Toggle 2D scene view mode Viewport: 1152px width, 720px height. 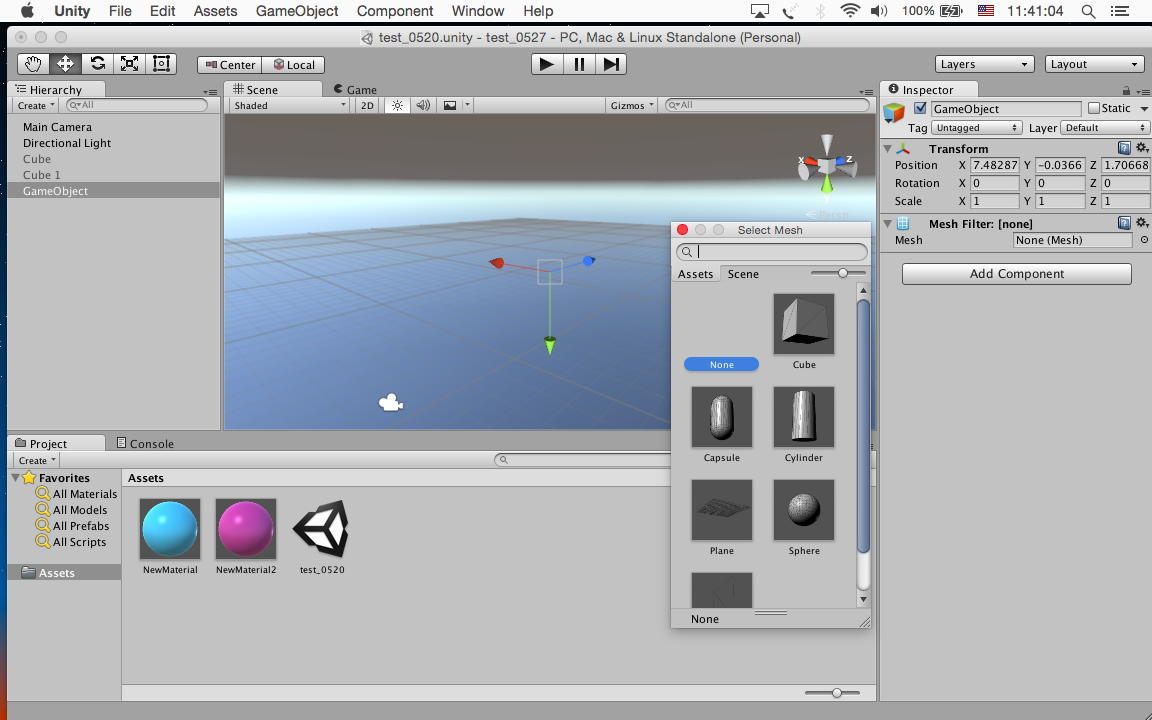click(367, 105)
